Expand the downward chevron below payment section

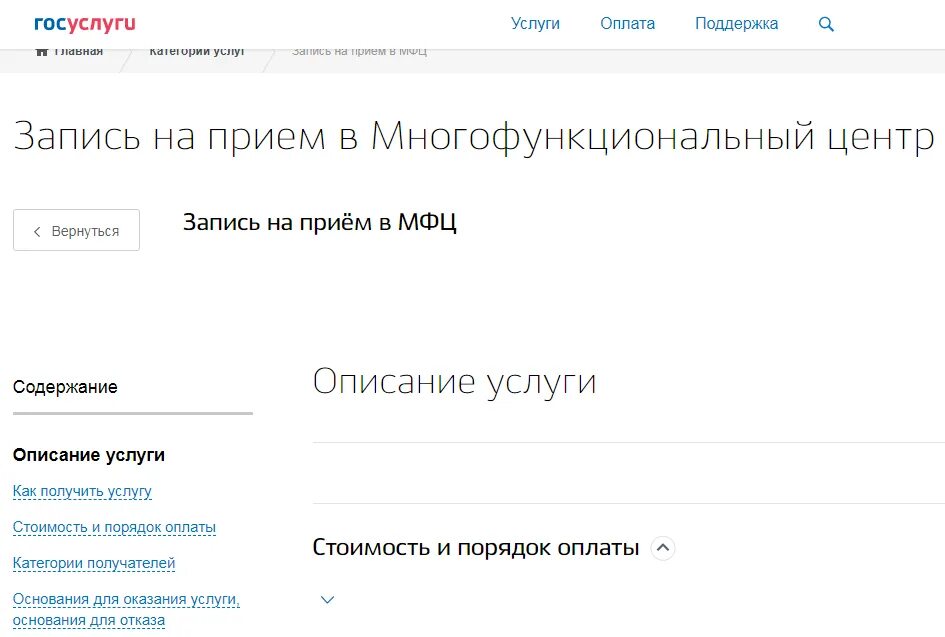pyautogui.click(x=327, y=598)
